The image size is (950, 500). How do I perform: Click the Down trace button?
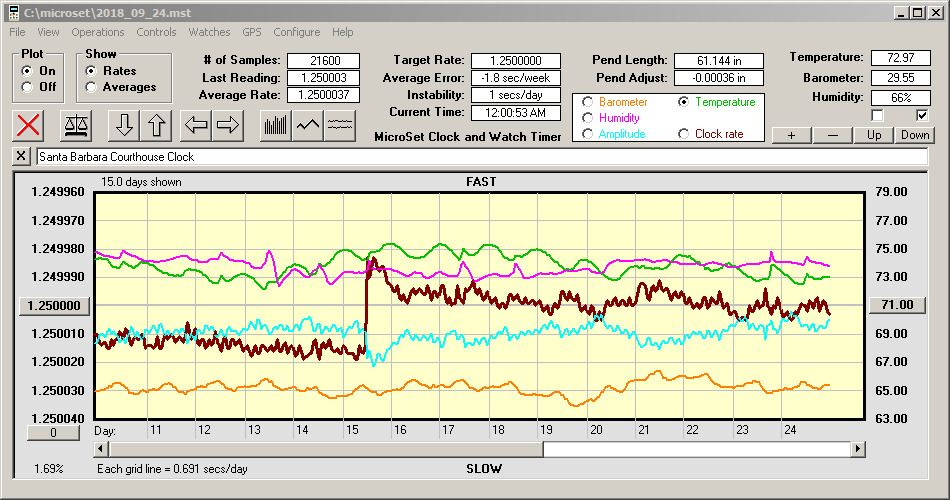[x=915, y=135]
